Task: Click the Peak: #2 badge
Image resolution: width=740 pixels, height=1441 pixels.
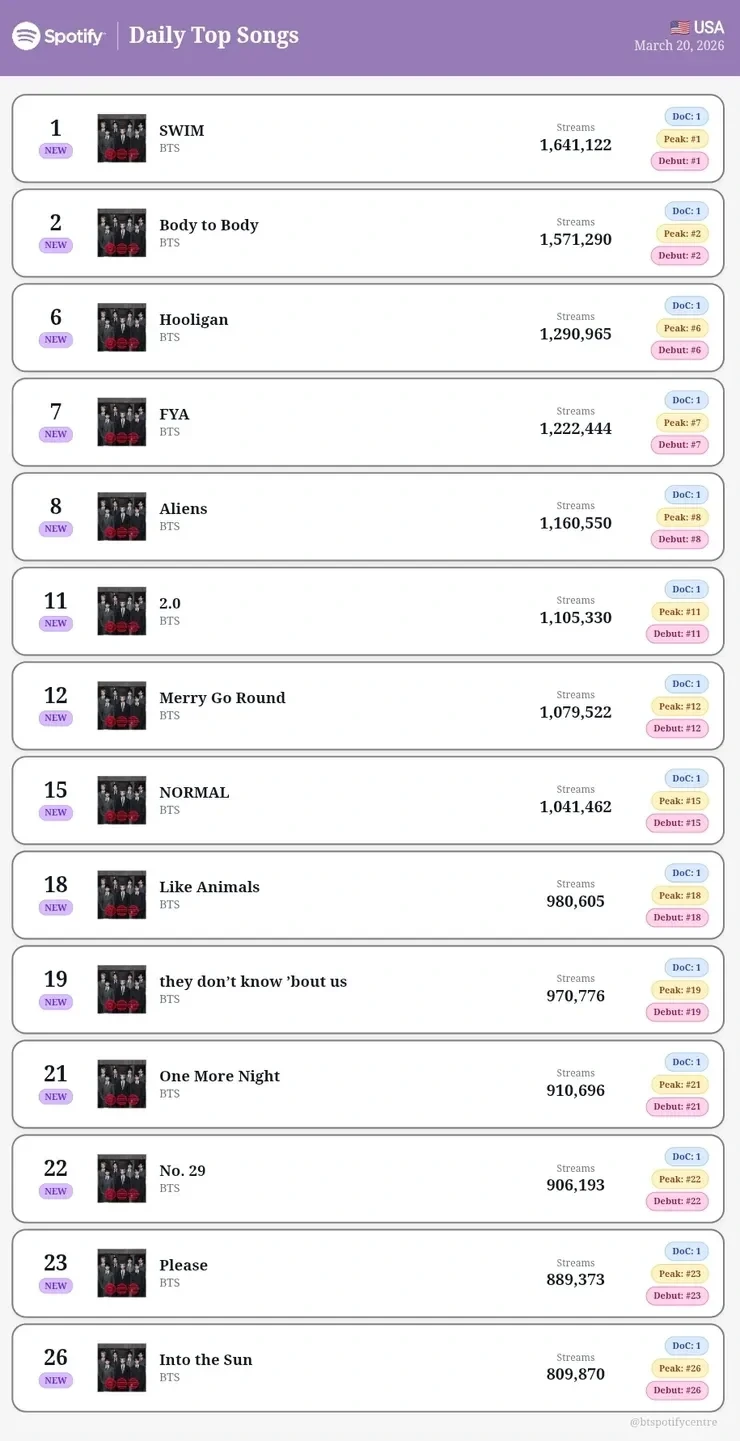Action: 682,233
